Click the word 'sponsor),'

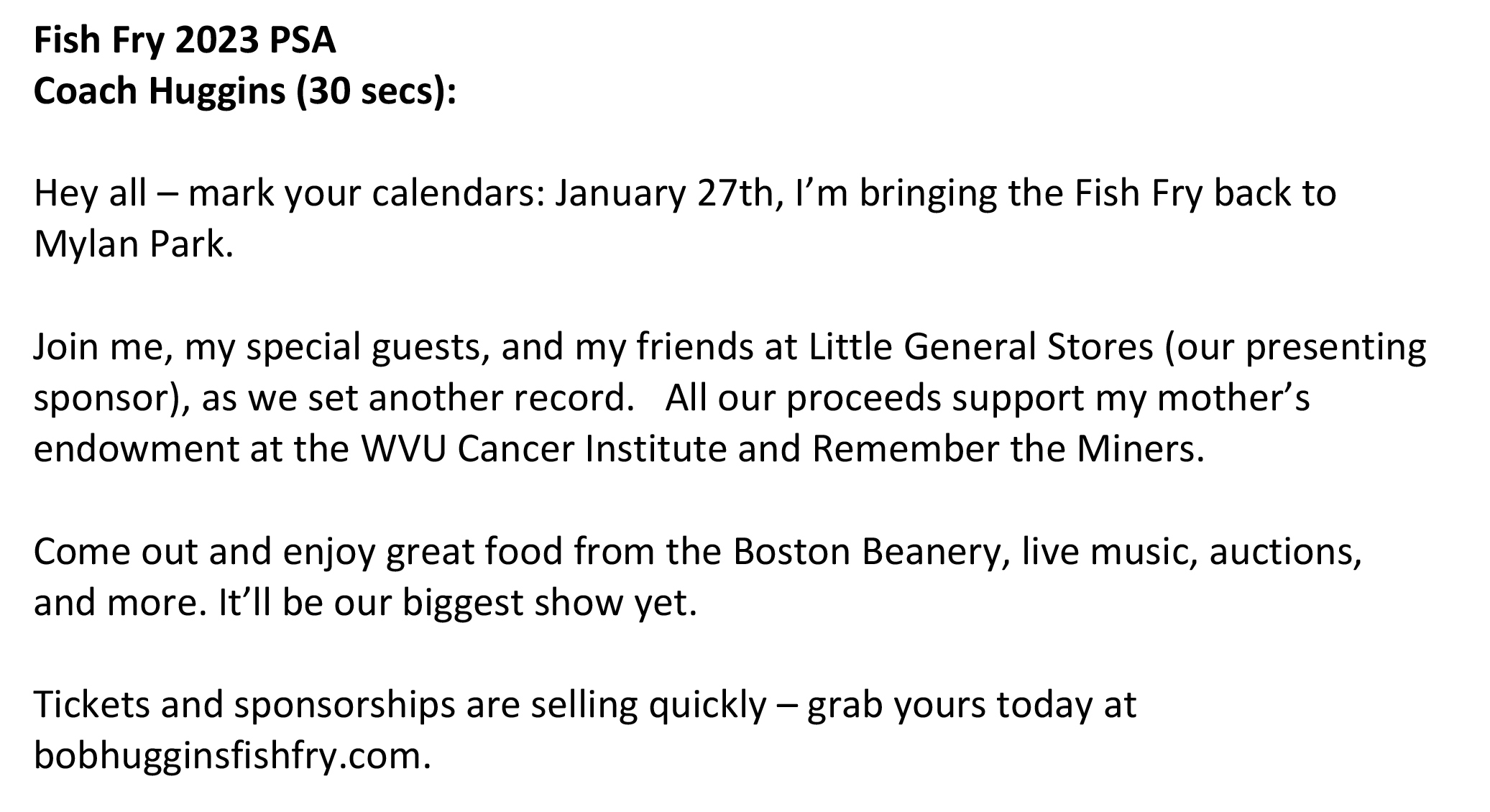[x=111, y=400]
